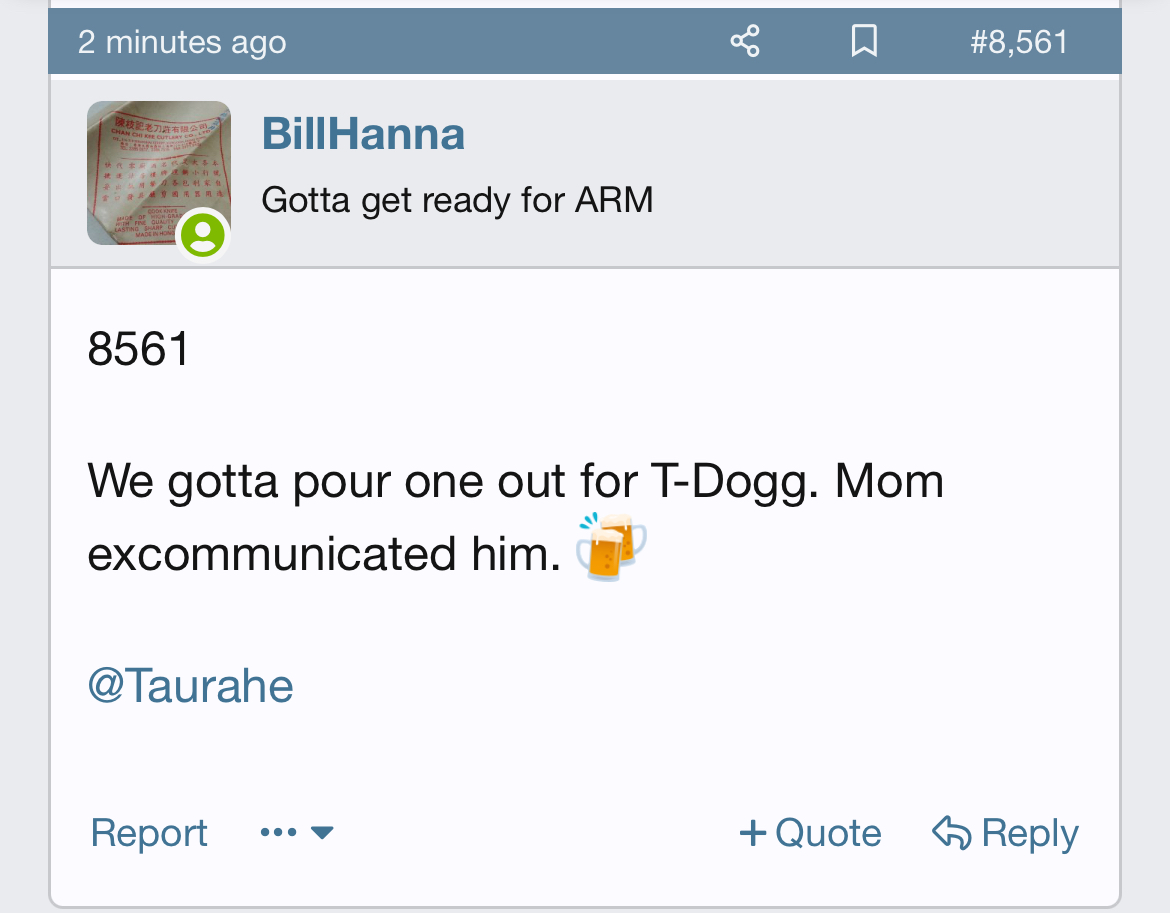Reply to BillHanna's post
The image size is (1170, 913).
[1005, 832]
